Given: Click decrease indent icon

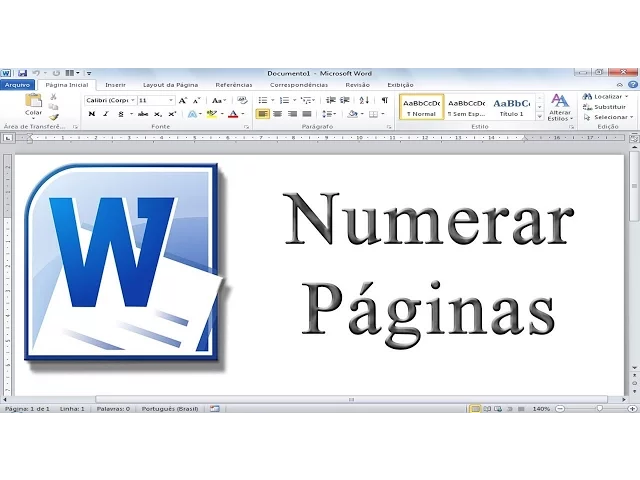Looking at the screenshot, I should pos(331,100).
